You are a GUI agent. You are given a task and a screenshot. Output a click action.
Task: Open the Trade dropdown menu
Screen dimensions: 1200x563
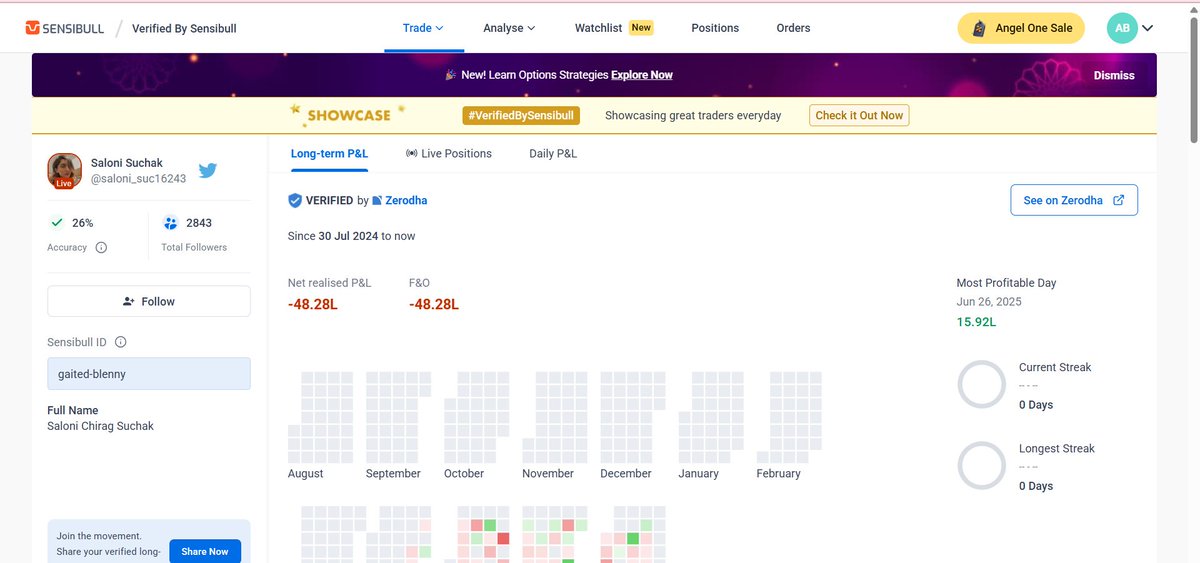tap(423, 28)
